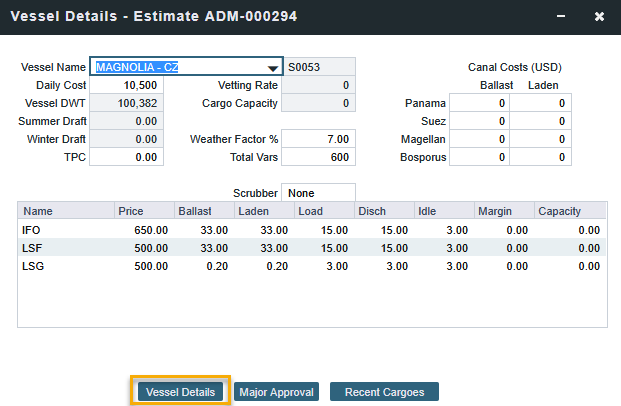The height and width of the screenshot is (406, 621).
Task: Show Recent Cargoes
Action: (384, 392)
